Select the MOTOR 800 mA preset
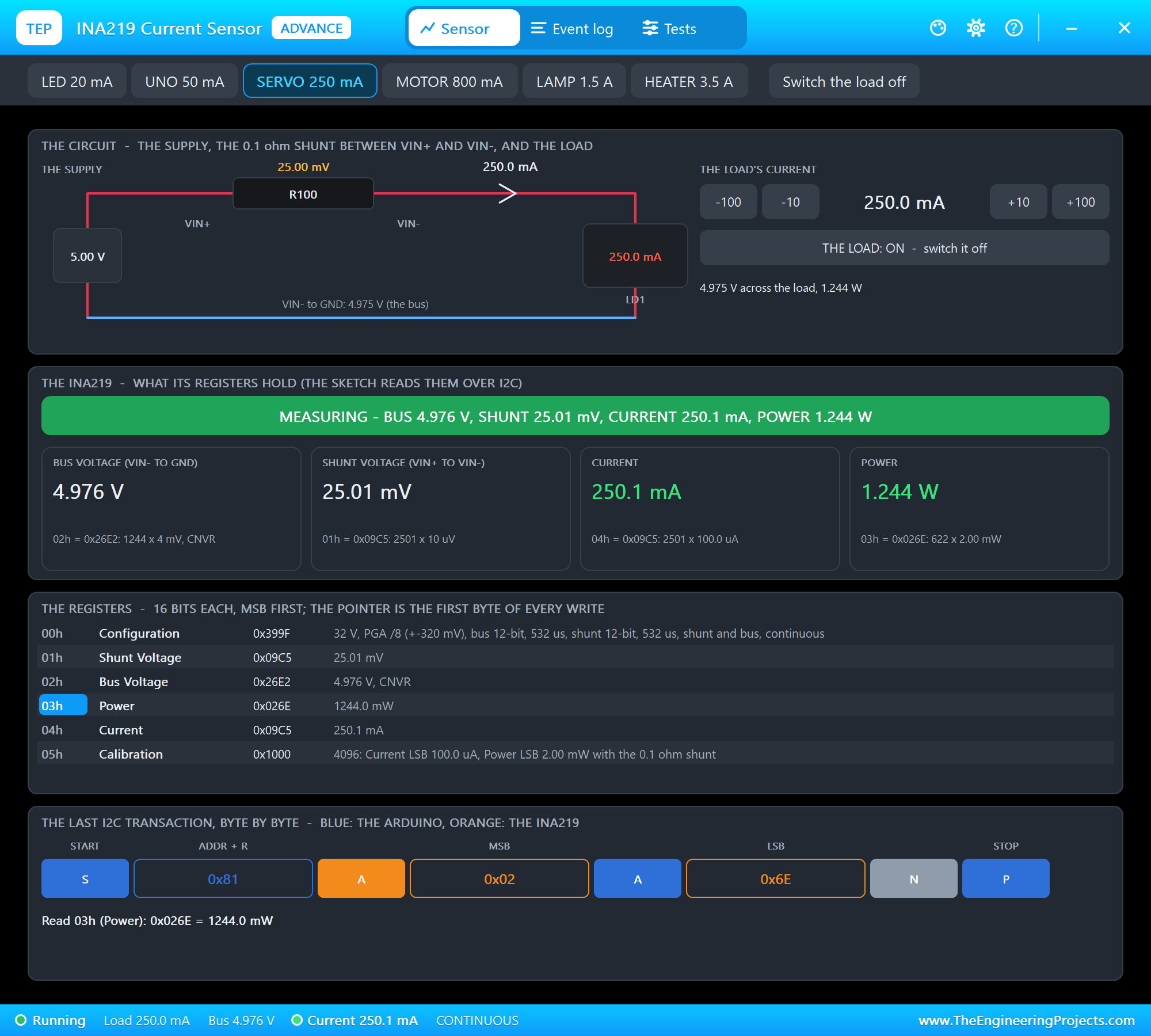1151x1036 pixels. pos(449,81)
